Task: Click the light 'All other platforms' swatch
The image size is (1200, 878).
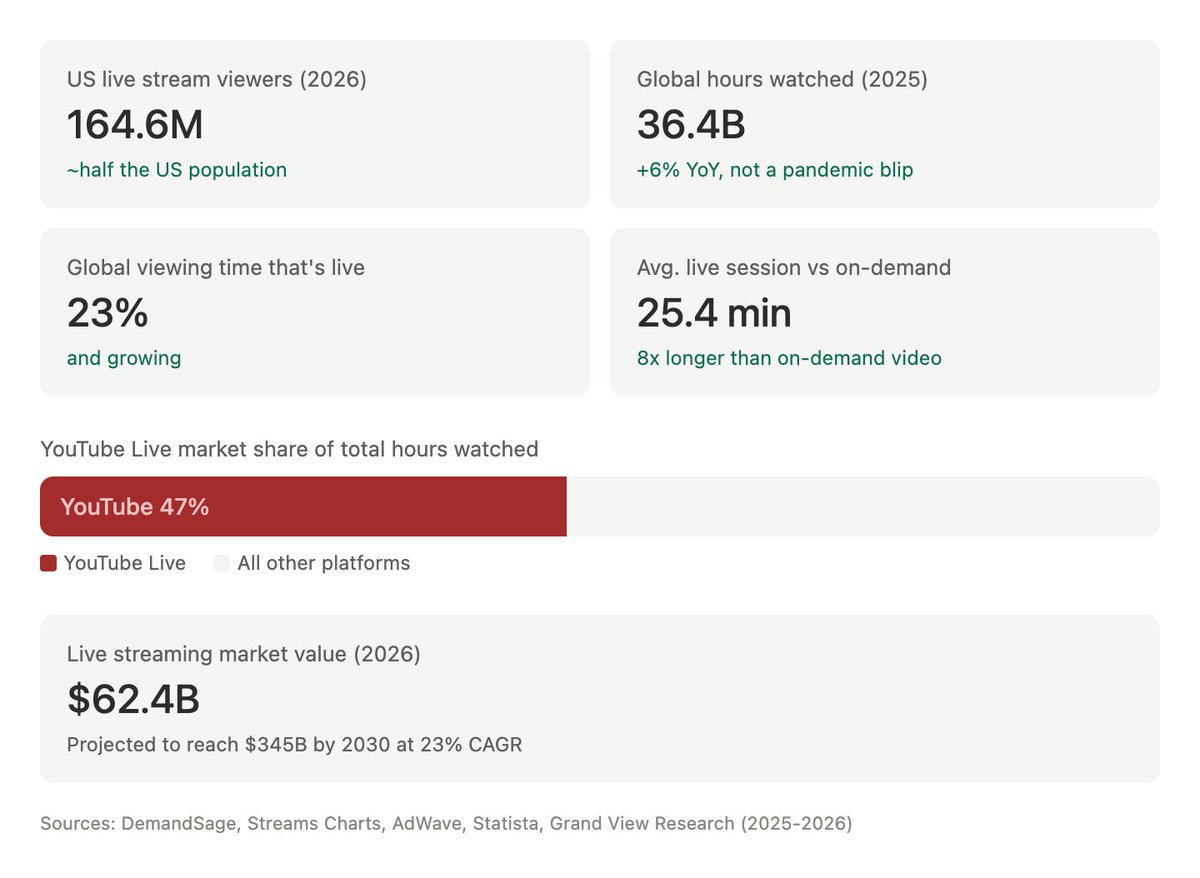Action: (222, 563)
